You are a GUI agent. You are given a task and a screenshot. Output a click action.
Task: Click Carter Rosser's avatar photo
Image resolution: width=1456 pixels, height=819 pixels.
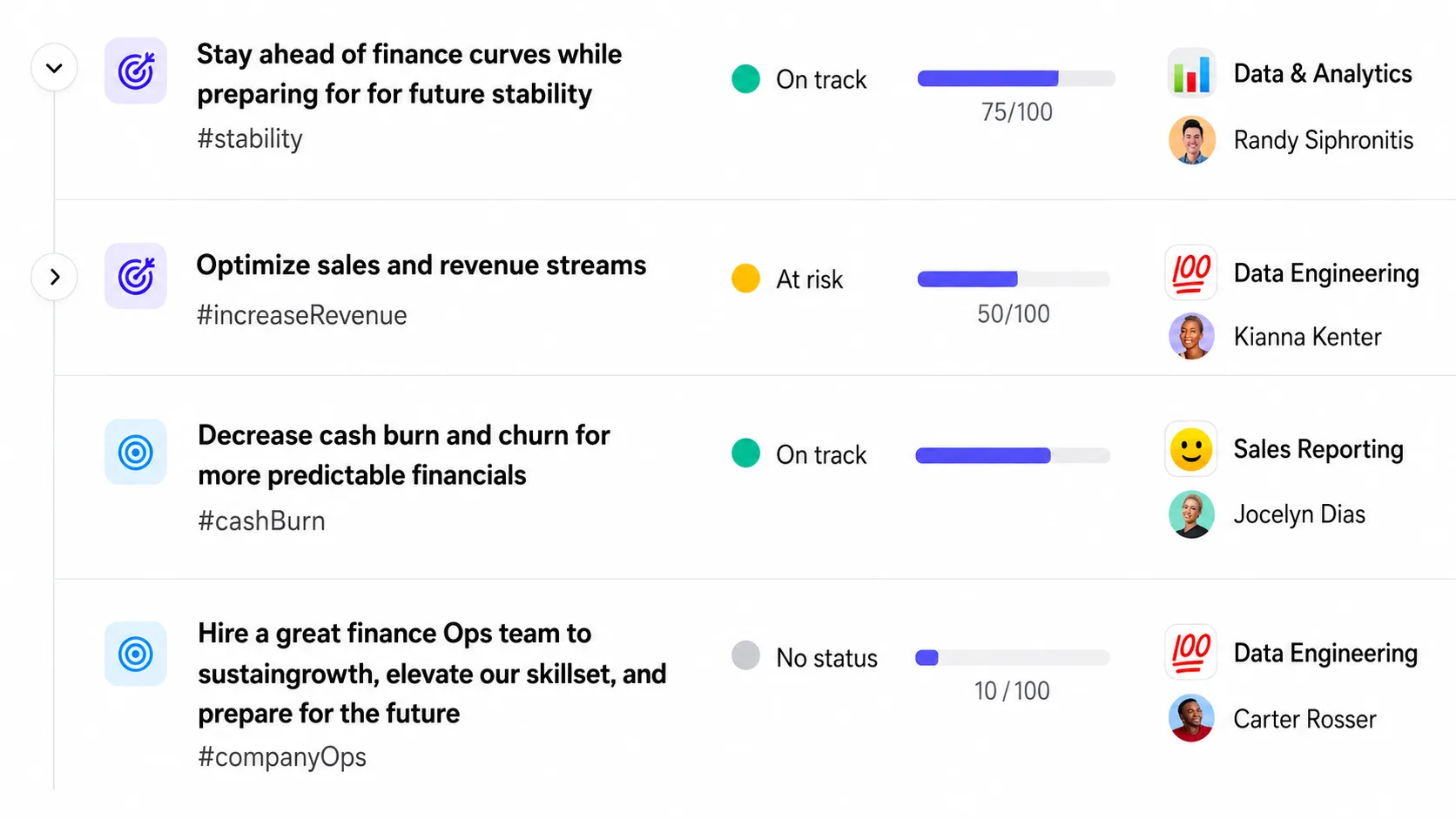pyautogui.click(x=1192, y=718)
